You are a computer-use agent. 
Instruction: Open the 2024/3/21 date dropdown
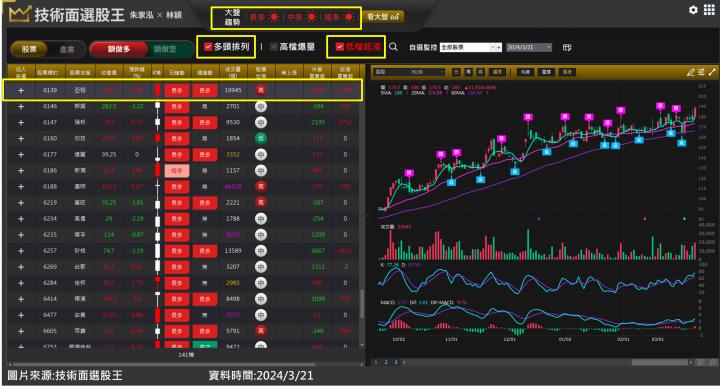click(529, 47)
